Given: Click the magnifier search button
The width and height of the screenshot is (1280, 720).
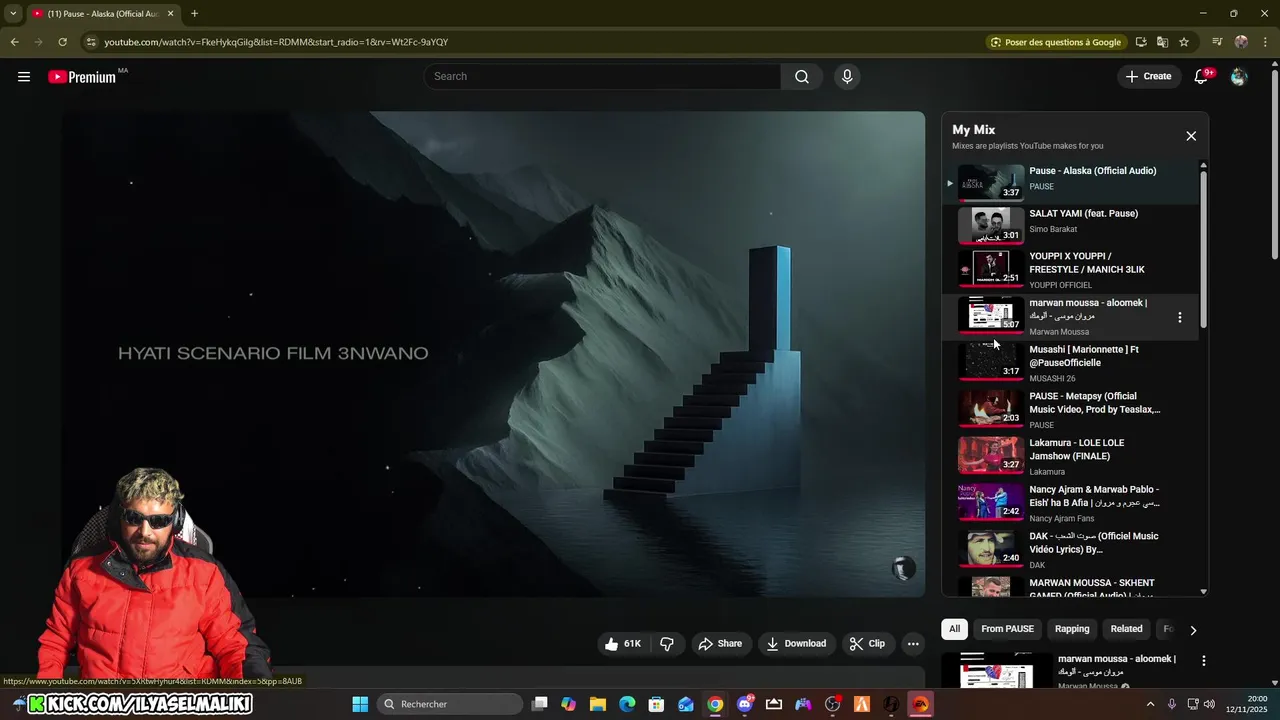Looking at the screenshot, I should 802,77.
